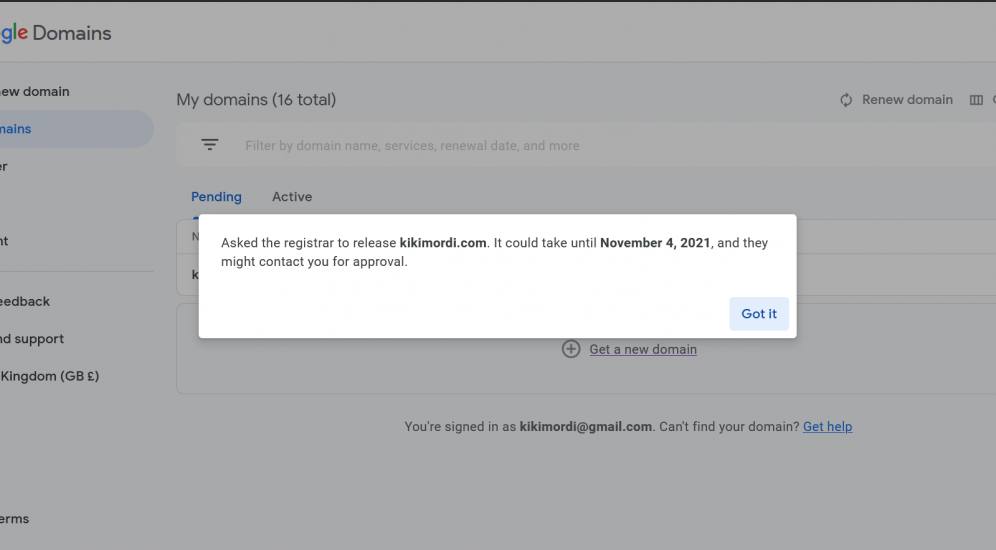Click the Terms link in sidebar
The height and width of the screenshot is (550, 996).
point(15,519)
